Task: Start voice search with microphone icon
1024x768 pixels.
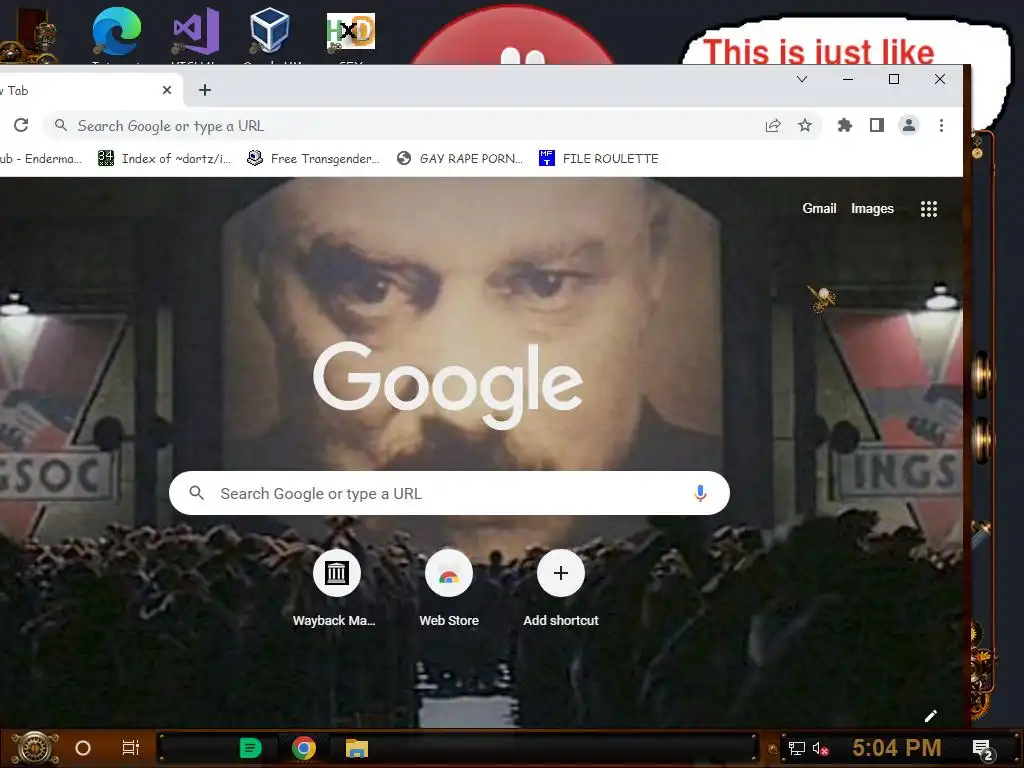Action: click(700, 493)
